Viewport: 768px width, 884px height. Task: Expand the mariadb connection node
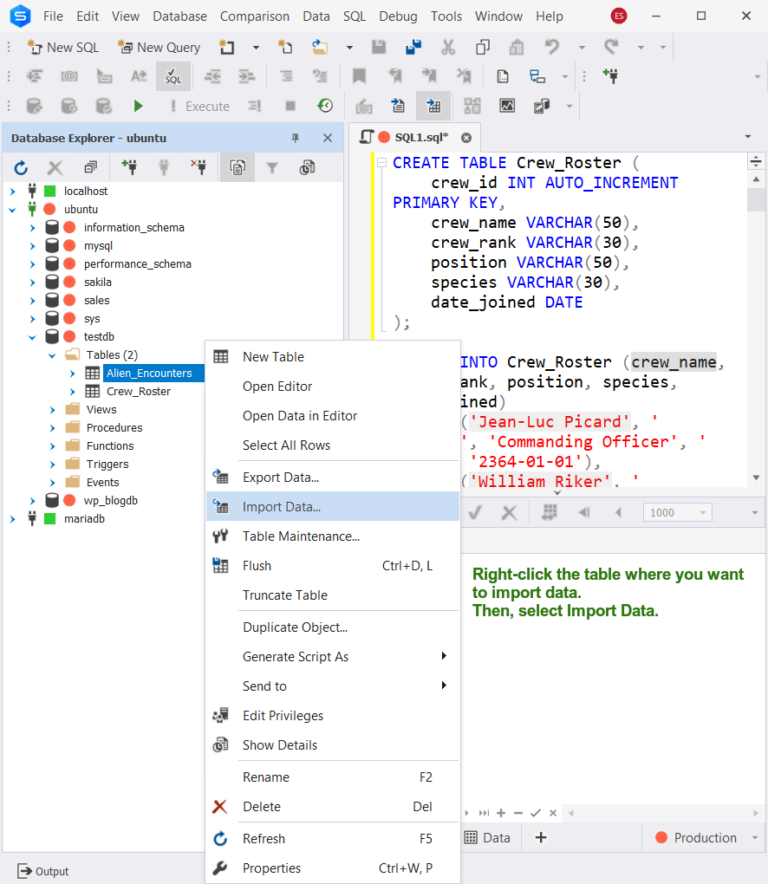(12, 519)
